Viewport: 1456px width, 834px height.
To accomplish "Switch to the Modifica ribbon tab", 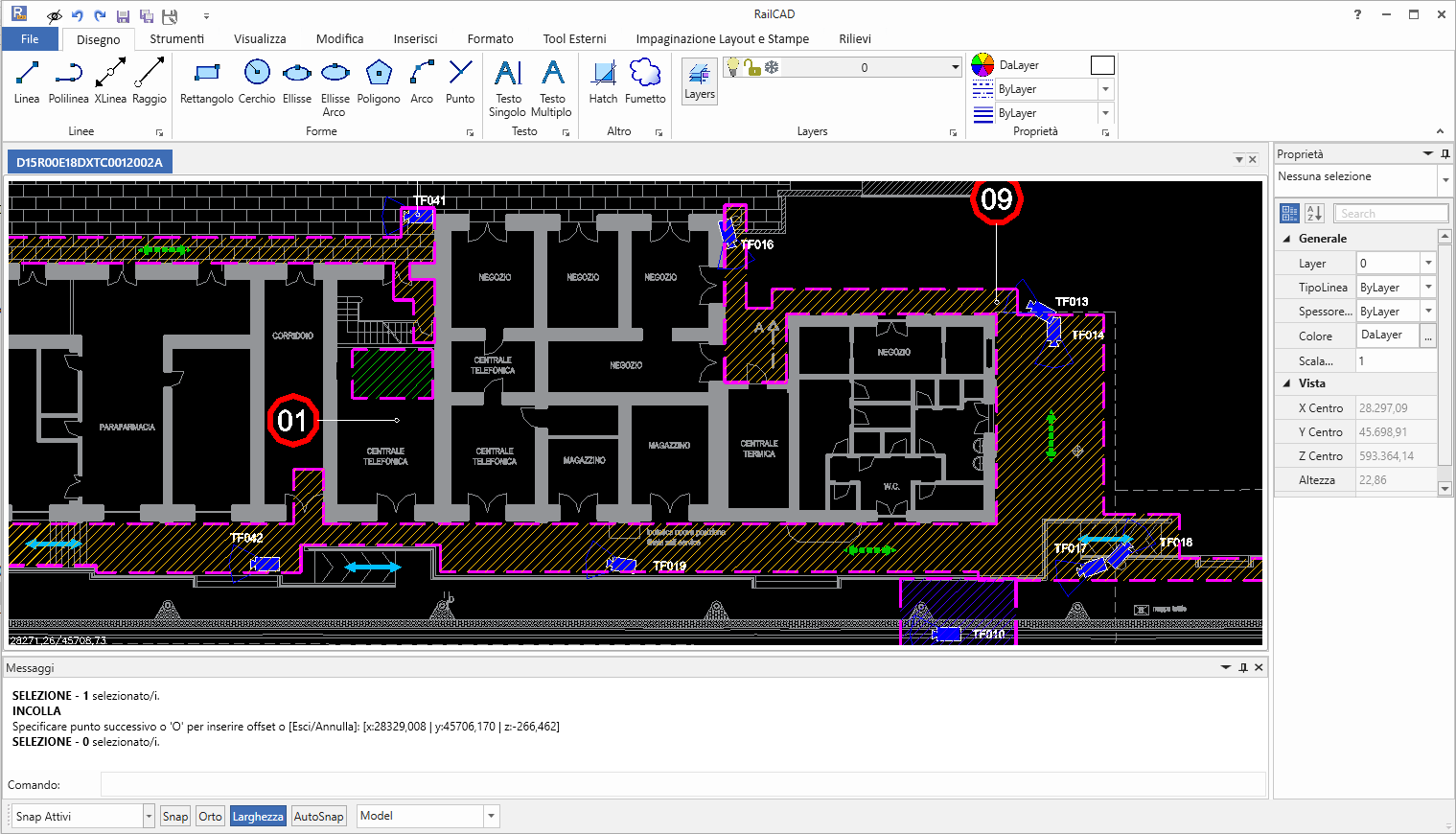I will pos(340,39).
